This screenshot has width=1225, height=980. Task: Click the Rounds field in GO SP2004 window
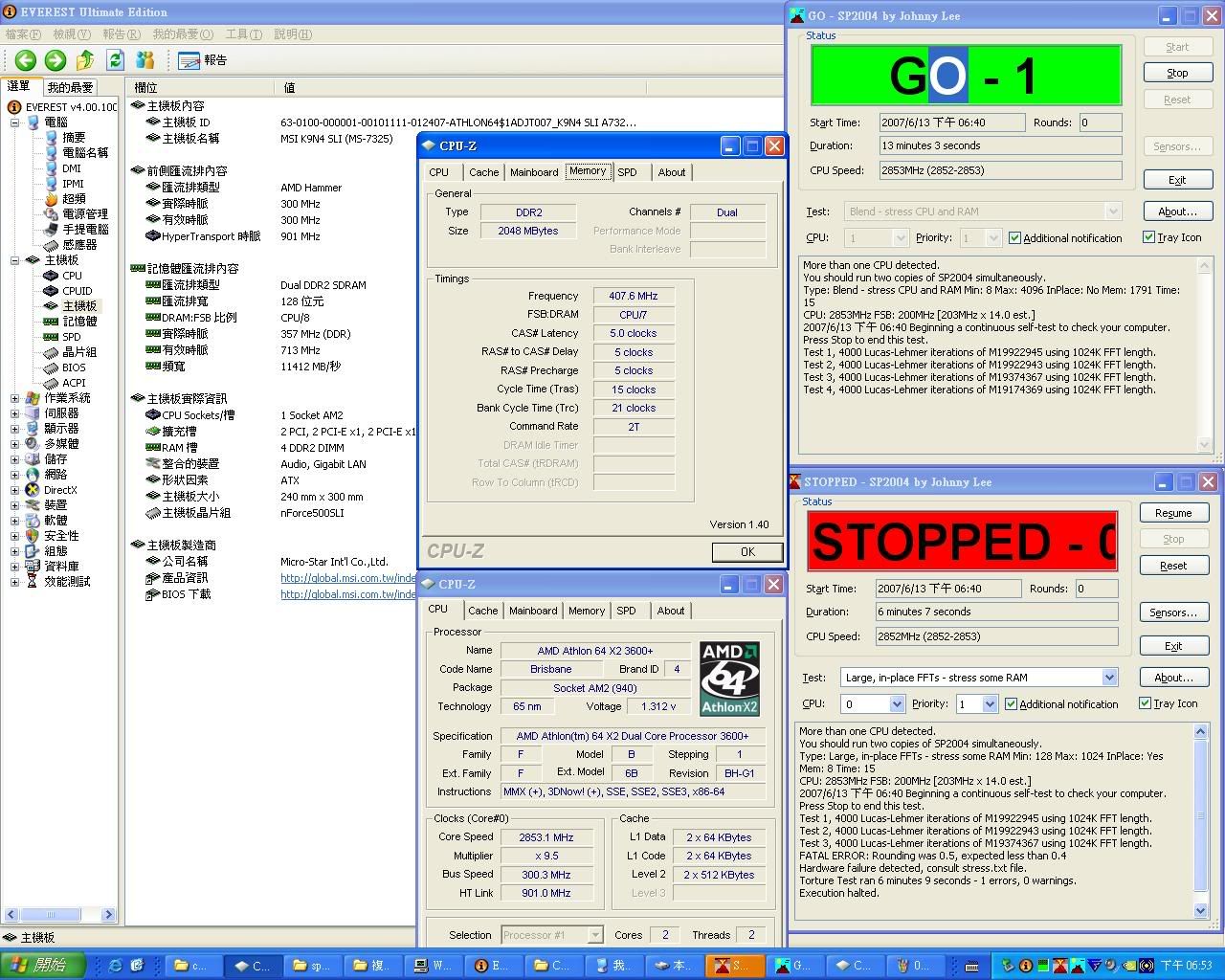1100,122
